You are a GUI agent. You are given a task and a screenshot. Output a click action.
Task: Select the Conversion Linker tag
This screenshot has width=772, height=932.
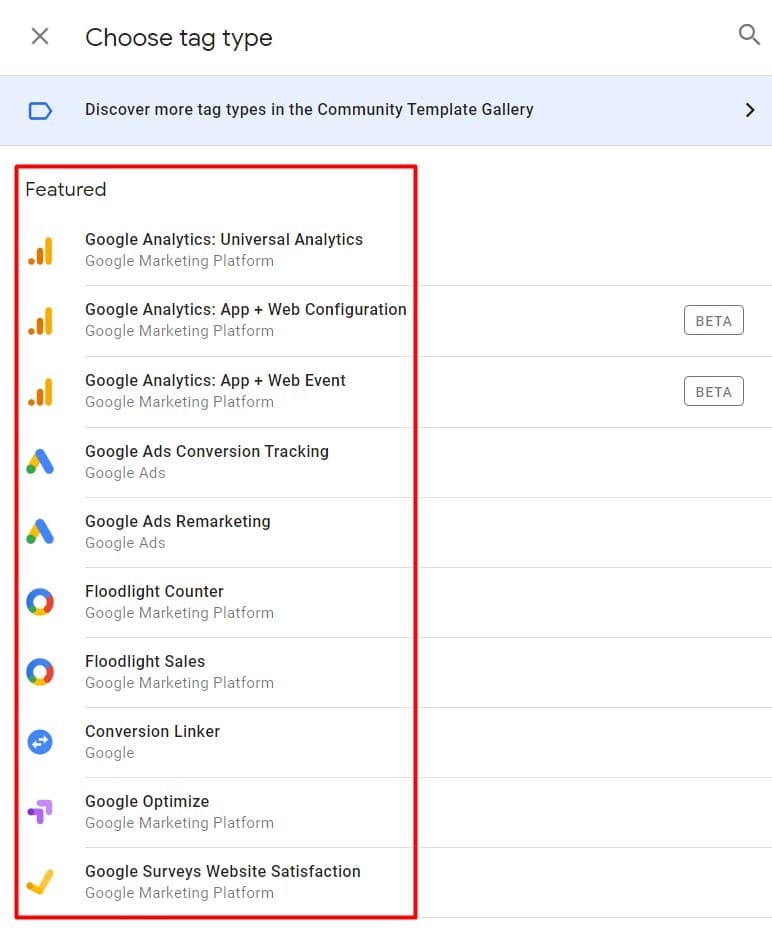(x=152, y=732)
